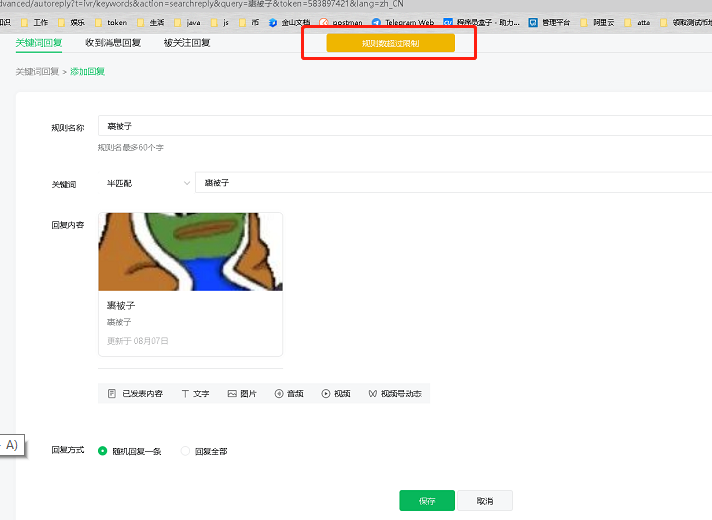
Task: Focus the 关键词 text input field
Action: 454,183
